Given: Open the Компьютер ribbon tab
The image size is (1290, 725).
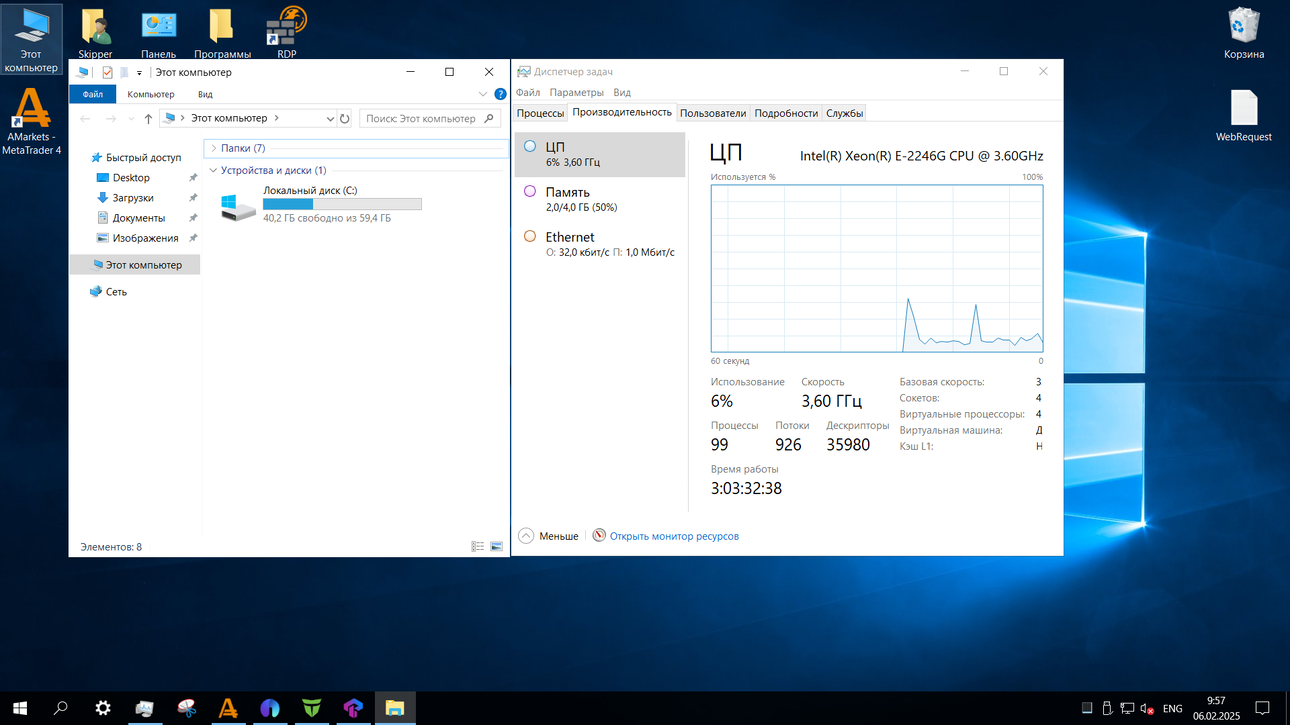Looking at the screenshot, I should click(151, 94).
